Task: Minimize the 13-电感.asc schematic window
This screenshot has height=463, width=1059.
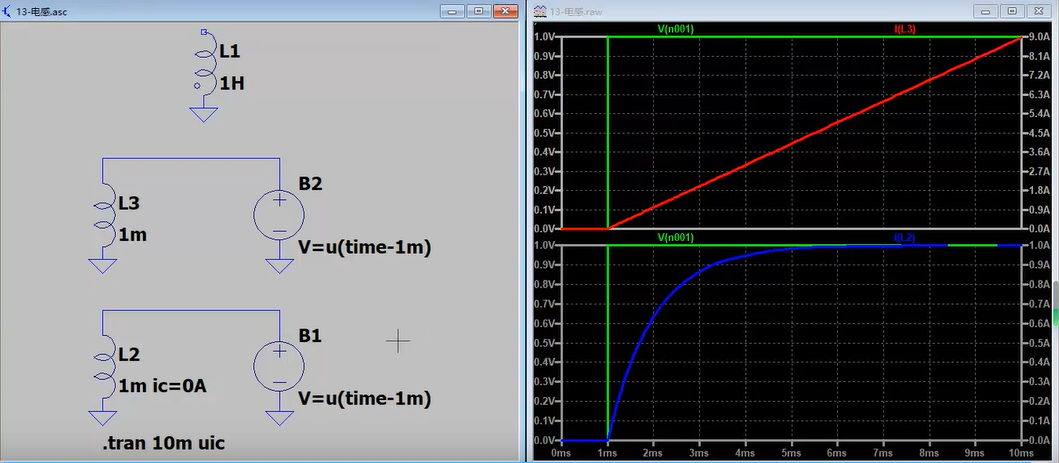Action: pyautogui.click(x=453, y=11)
